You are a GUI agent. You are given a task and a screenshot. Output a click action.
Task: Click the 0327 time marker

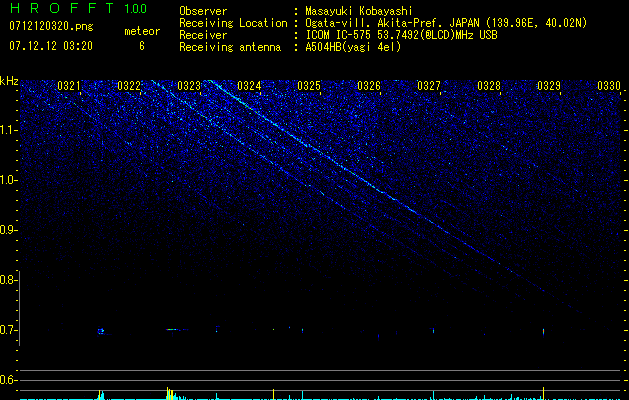[x=429, y=86]
